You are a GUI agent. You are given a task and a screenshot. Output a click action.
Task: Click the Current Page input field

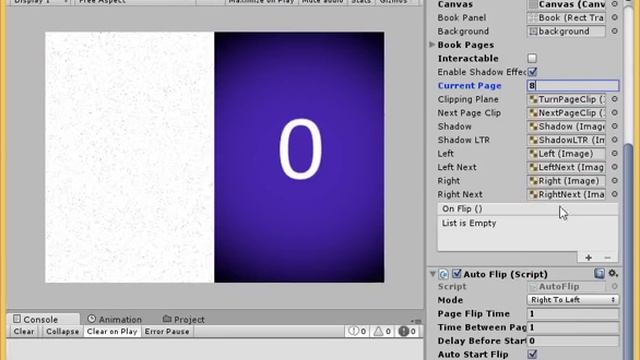click(573, 86)
